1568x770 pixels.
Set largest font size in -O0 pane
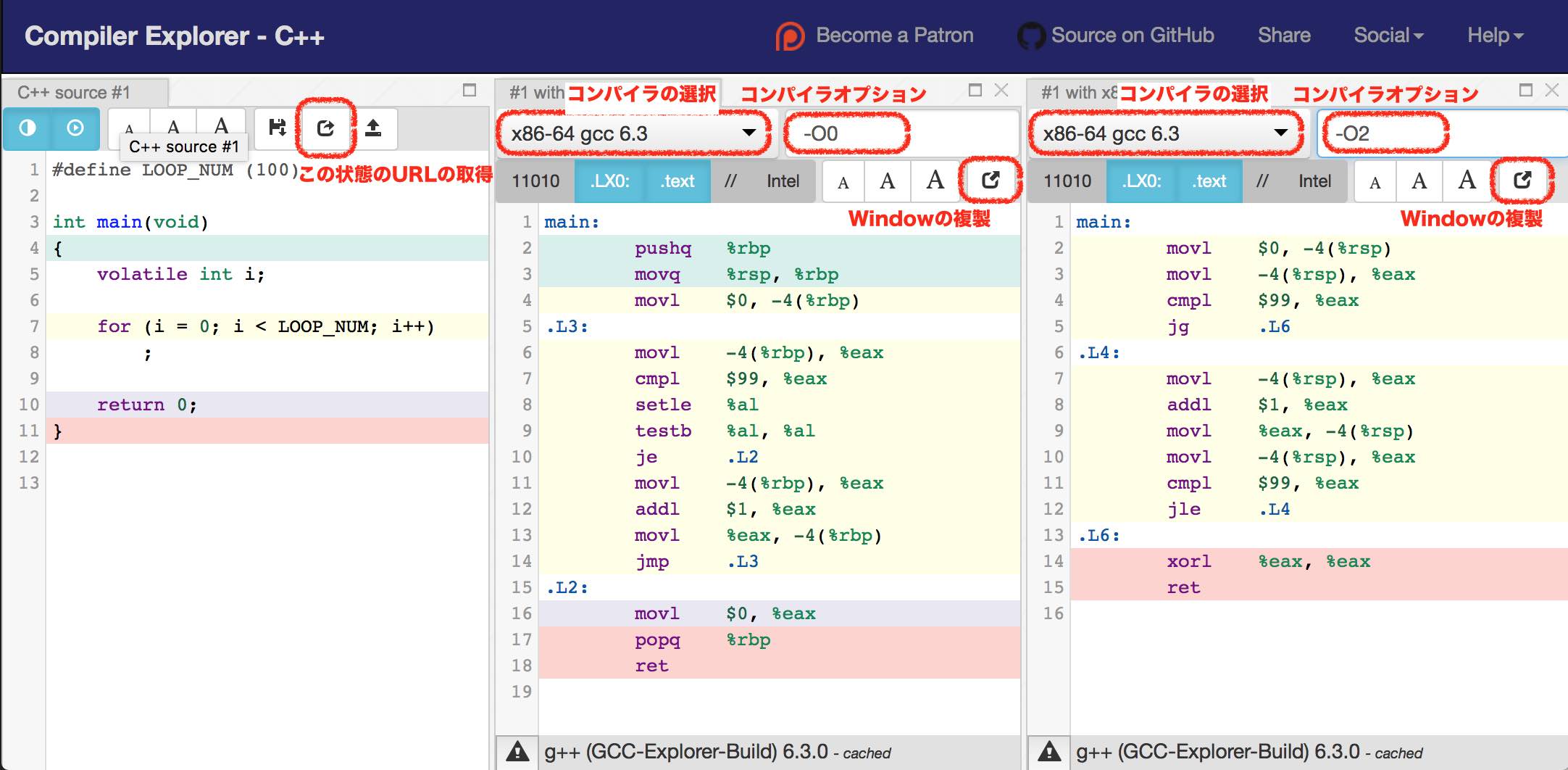coord(935,181)
